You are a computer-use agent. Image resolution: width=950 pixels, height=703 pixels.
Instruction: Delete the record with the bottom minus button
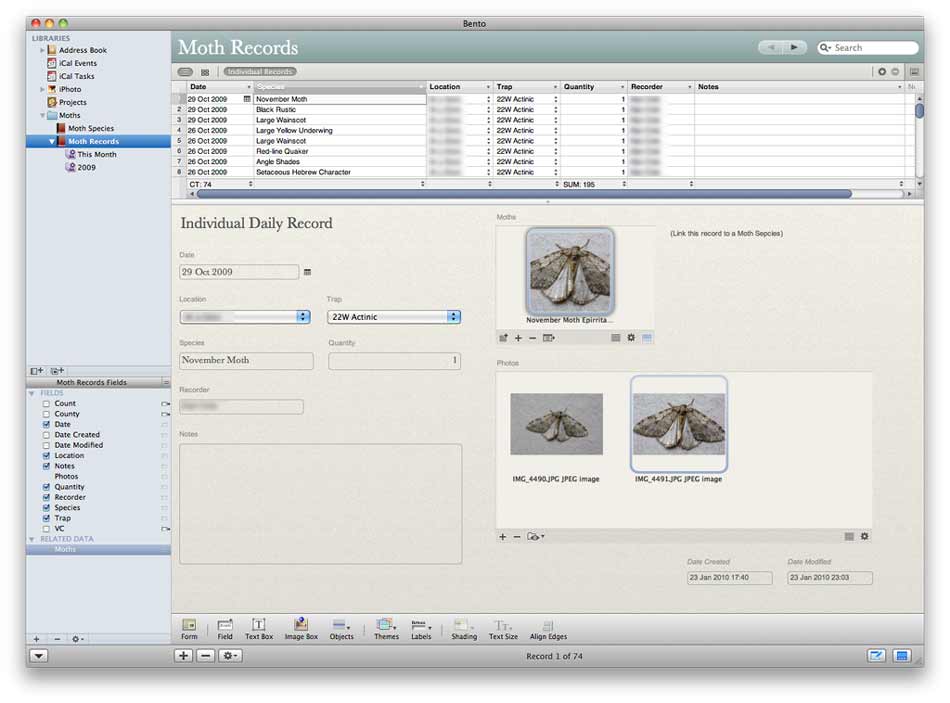(206, 655)
